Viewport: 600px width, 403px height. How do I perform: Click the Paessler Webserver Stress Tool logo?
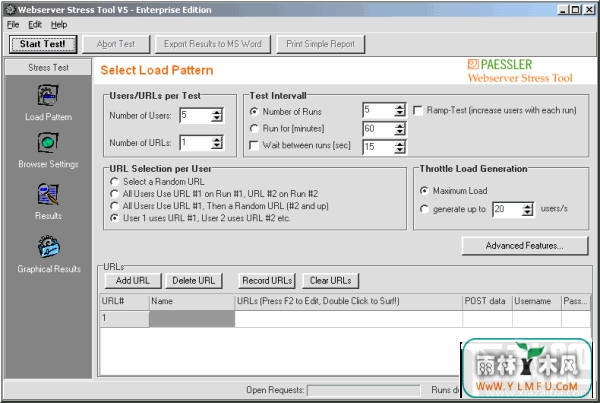(x=520, y=71)
